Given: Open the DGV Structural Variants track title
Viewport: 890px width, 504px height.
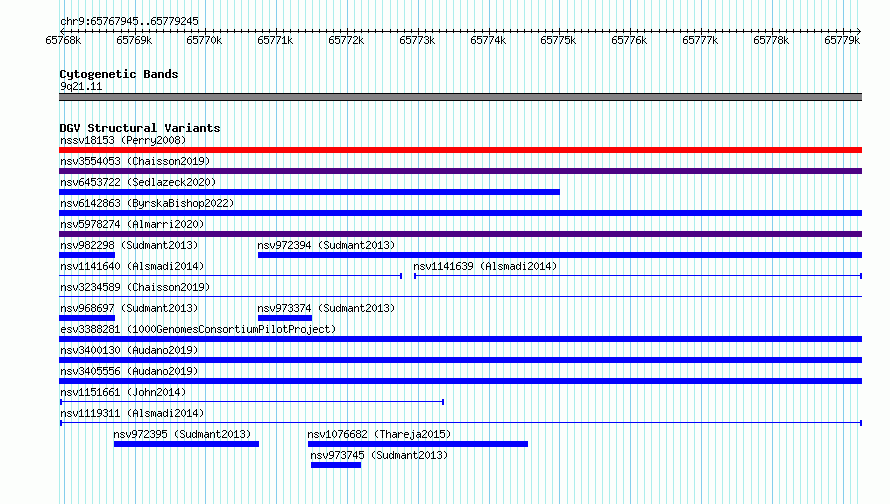Looking at the screenshot, I should point(140,128).
